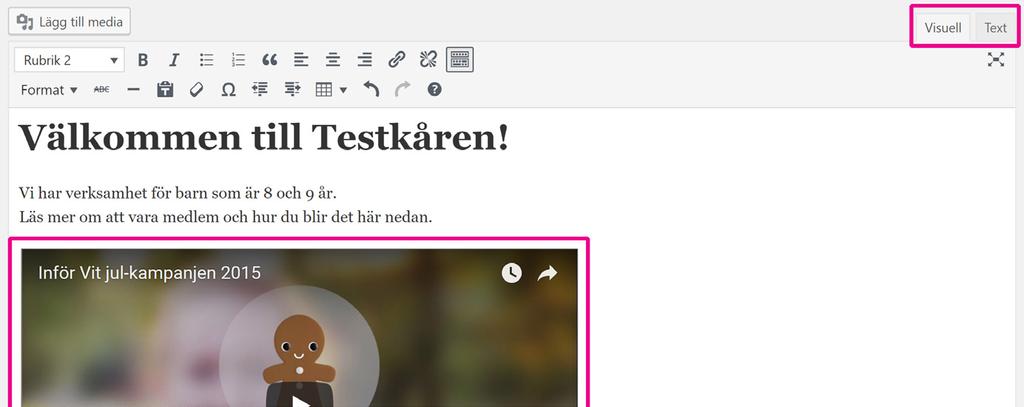Click the line starting Läs mer om att vara medlem
The height and width of the screenshot is (407, 1024).
tap(225, 217)
